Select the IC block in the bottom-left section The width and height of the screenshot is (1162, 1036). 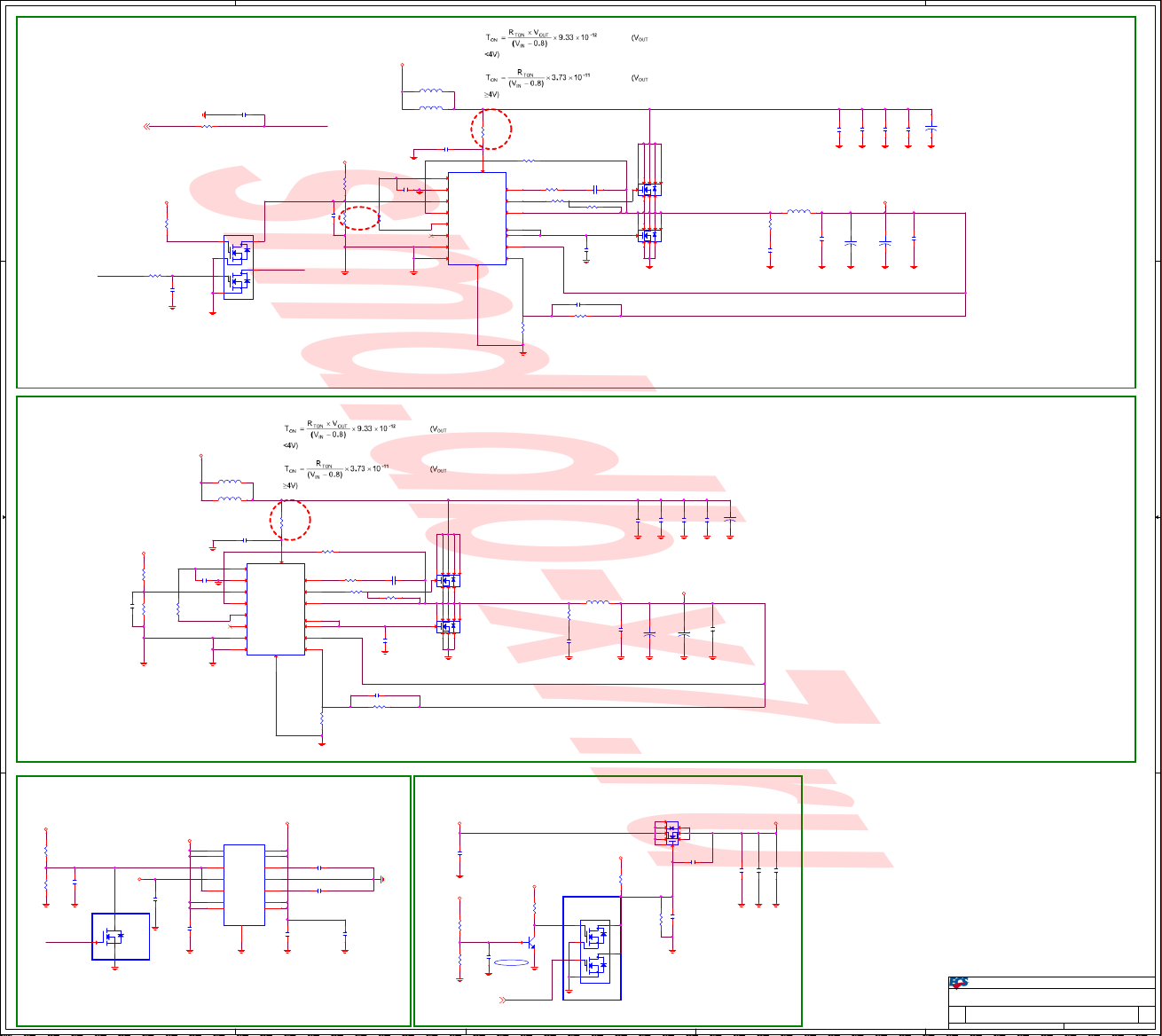click(x=244, y=884)
